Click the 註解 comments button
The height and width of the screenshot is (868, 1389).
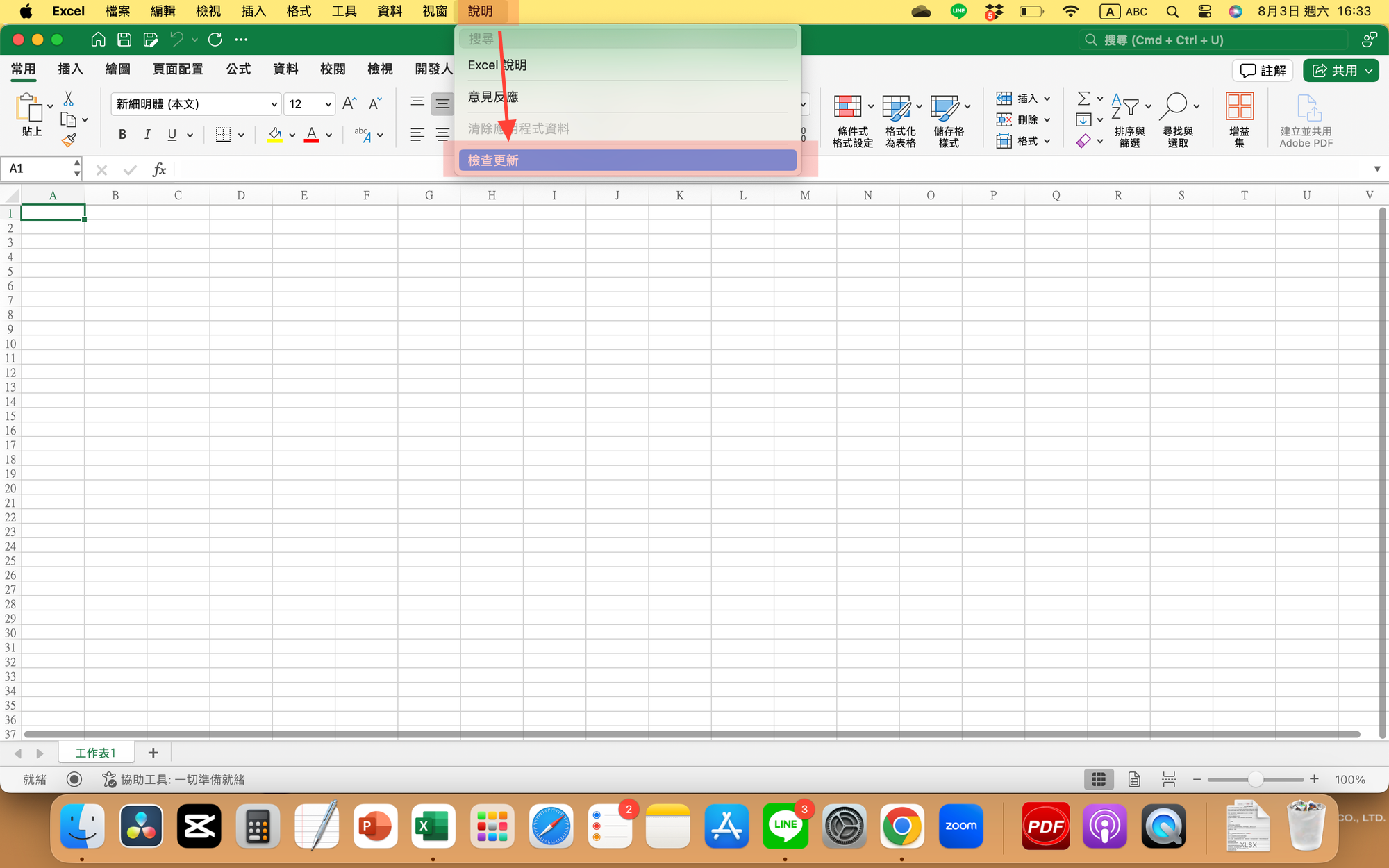[1263, 70]
